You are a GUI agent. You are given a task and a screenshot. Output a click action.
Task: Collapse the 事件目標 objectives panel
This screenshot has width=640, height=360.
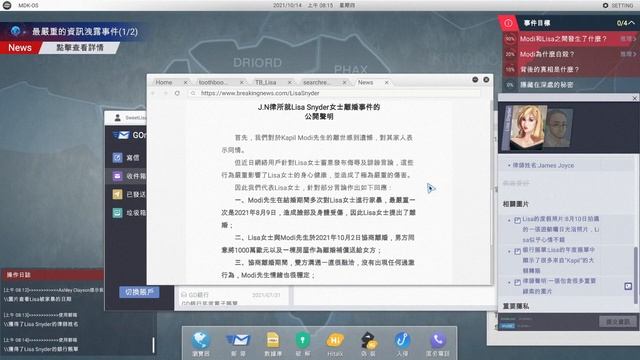point(631,23)
